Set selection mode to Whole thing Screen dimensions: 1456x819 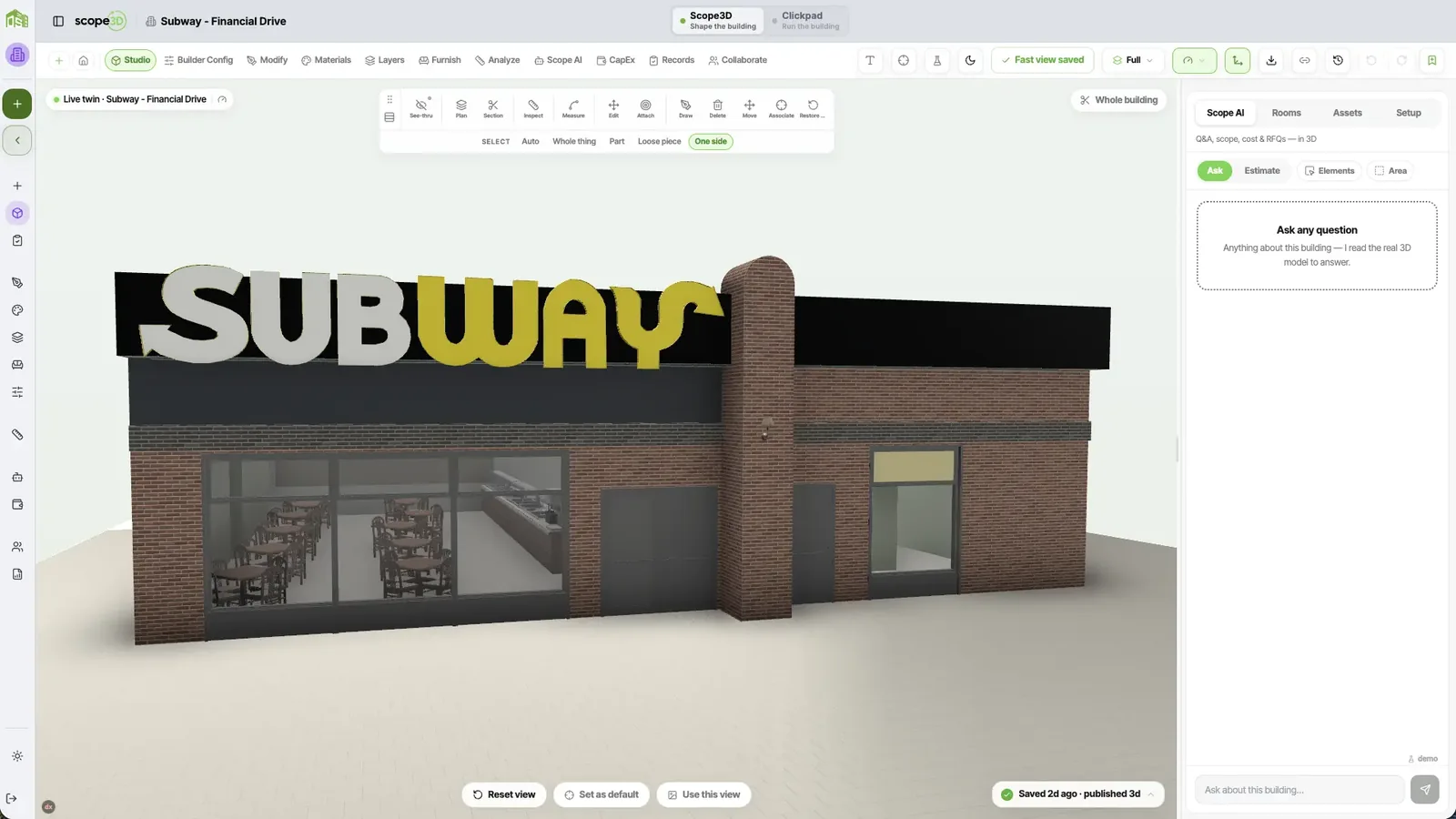[574, 142]
